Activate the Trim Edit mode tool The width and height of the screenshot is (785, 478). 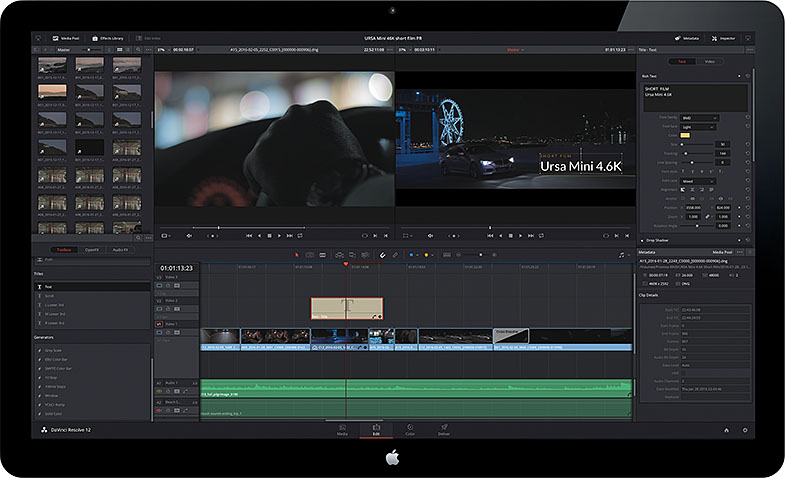[310, 255]
